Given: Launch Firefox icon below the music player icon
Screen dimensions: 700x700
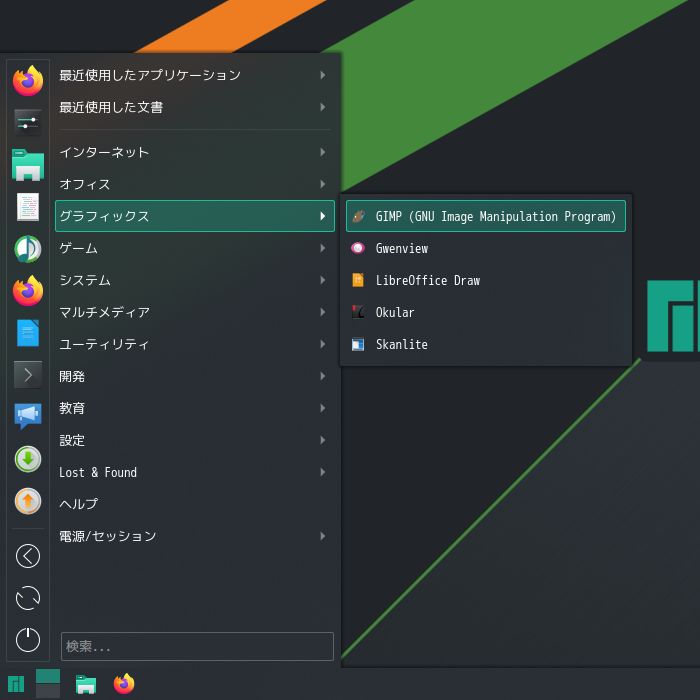Looking at the screenshot, I should [28, 291].
